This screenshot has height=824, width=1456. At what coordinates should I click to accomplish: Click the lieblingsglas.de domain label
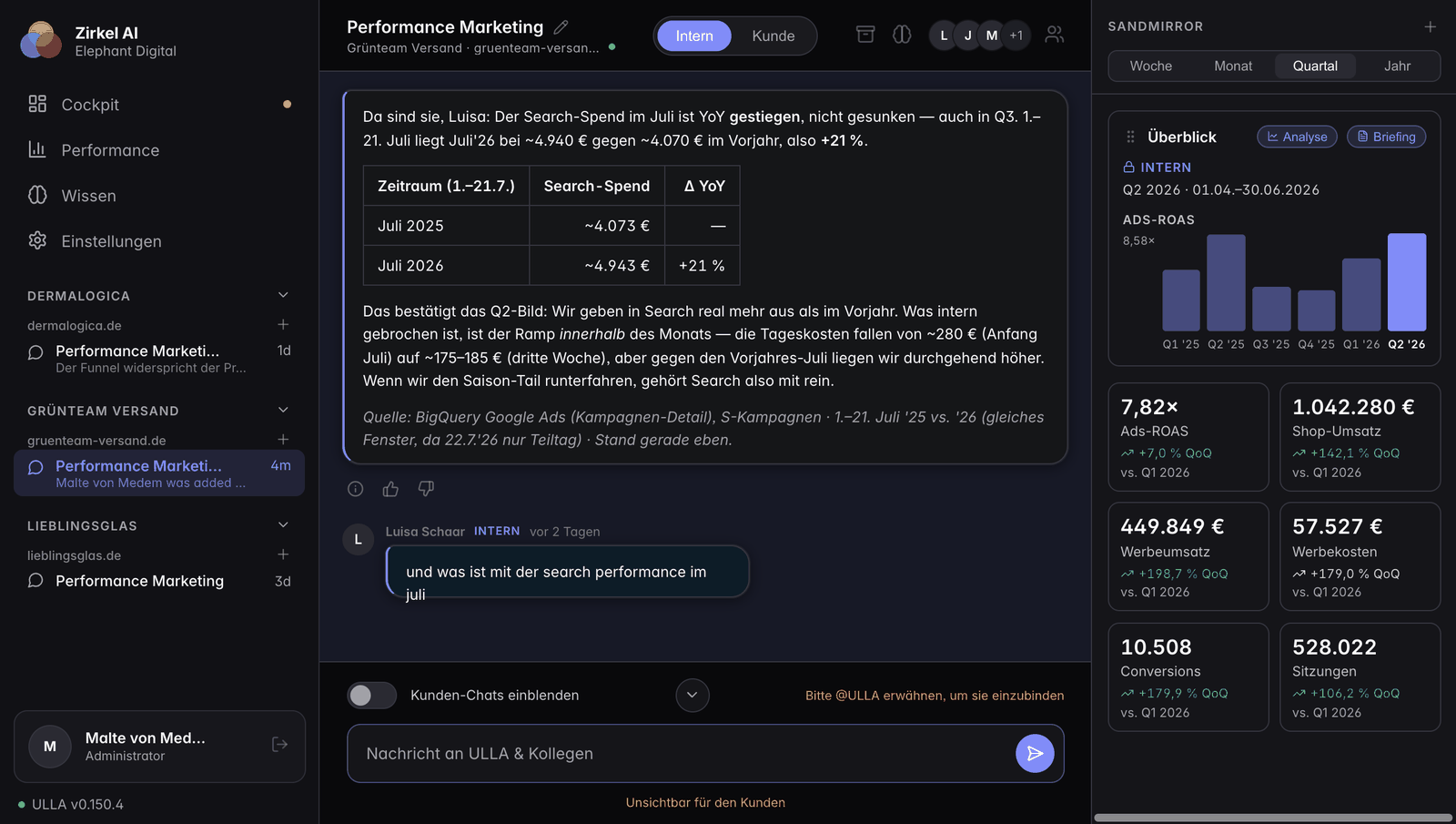click(75, 554)
